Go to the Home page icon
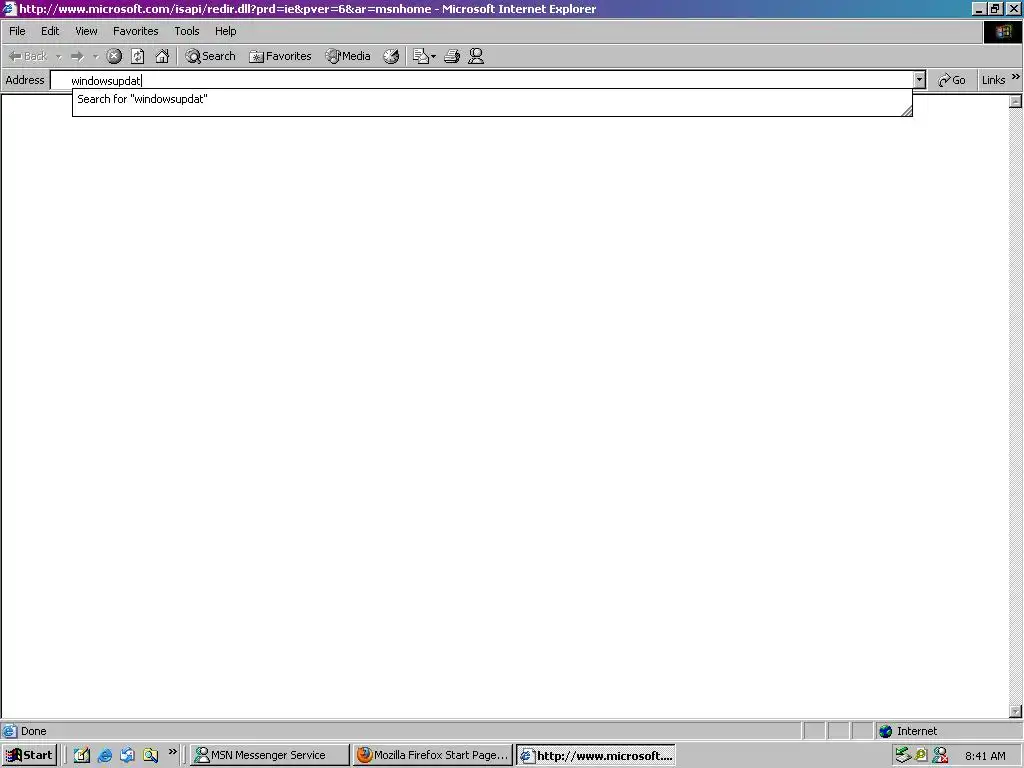 [162, 56]
